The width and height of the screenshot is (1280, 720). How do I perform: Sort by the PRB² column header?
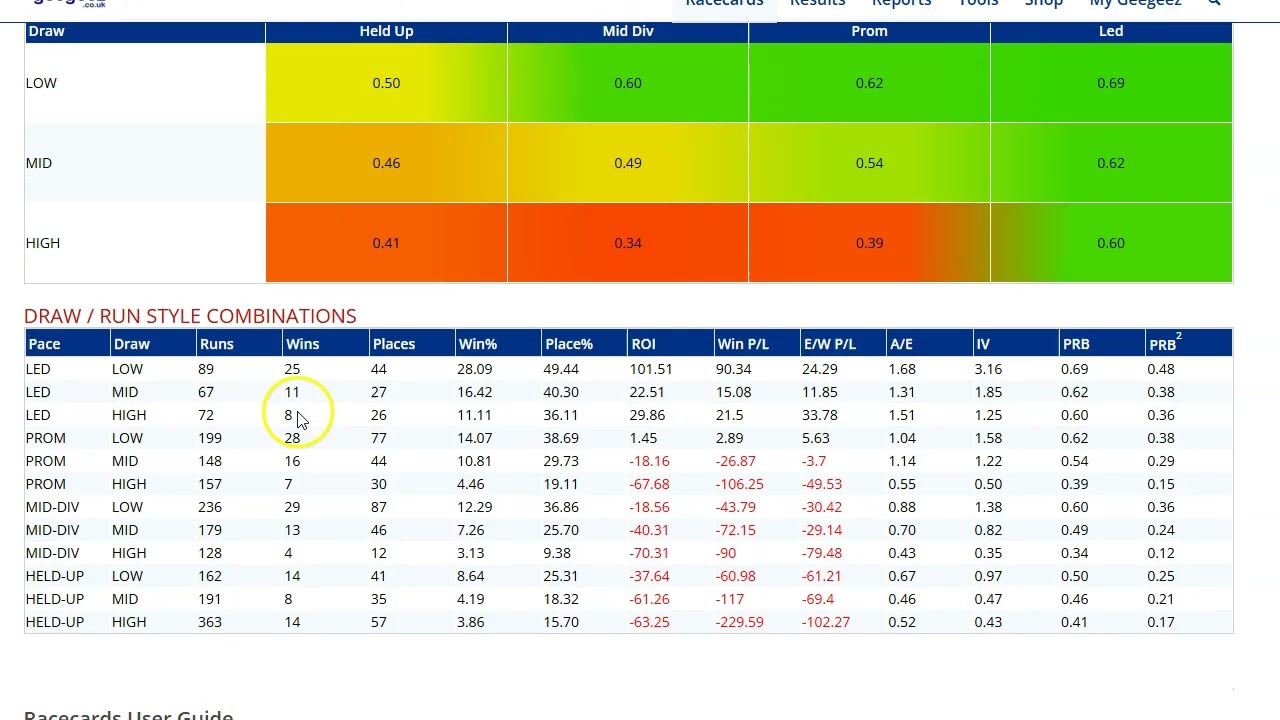[x=1165, y=344]
